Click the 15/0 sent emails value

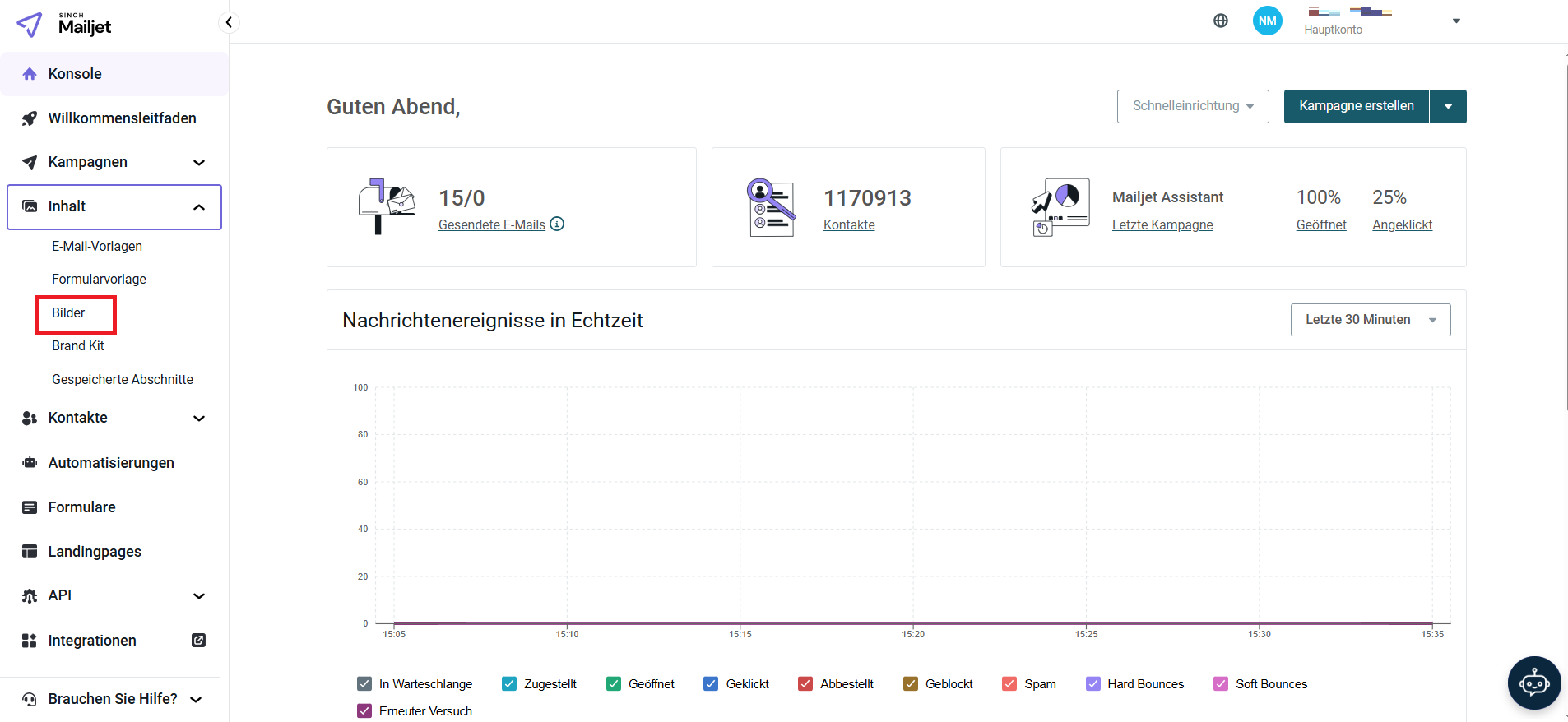coord(462,198)
